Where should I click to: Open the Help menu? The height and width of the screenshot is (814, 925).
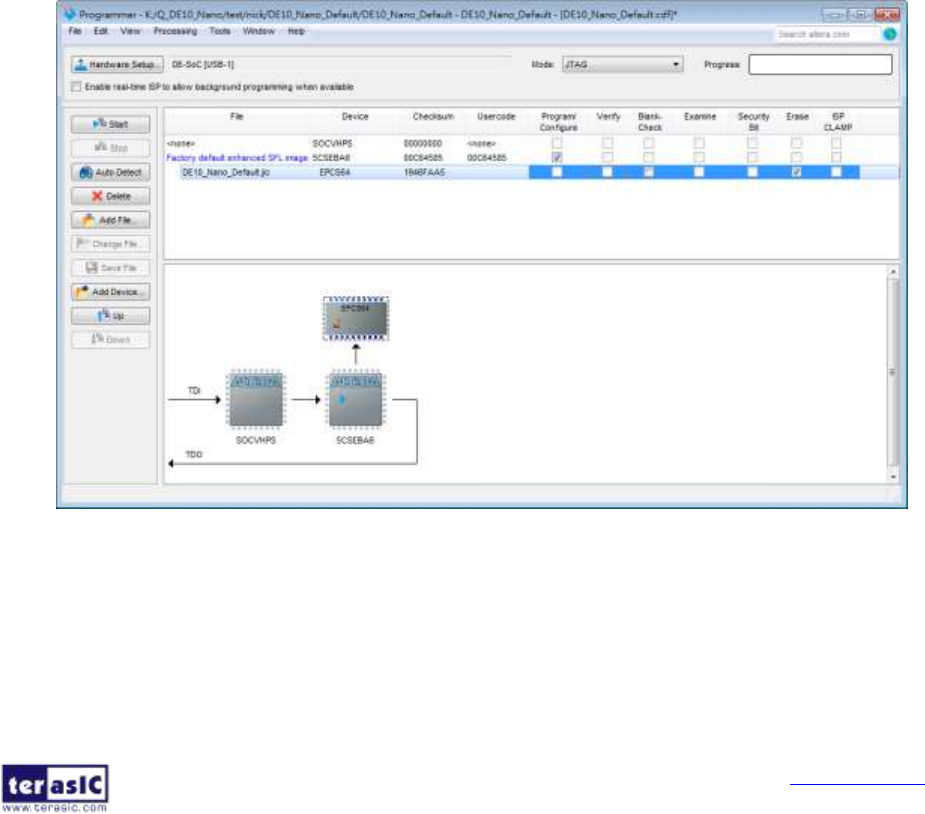click(296, 31)
